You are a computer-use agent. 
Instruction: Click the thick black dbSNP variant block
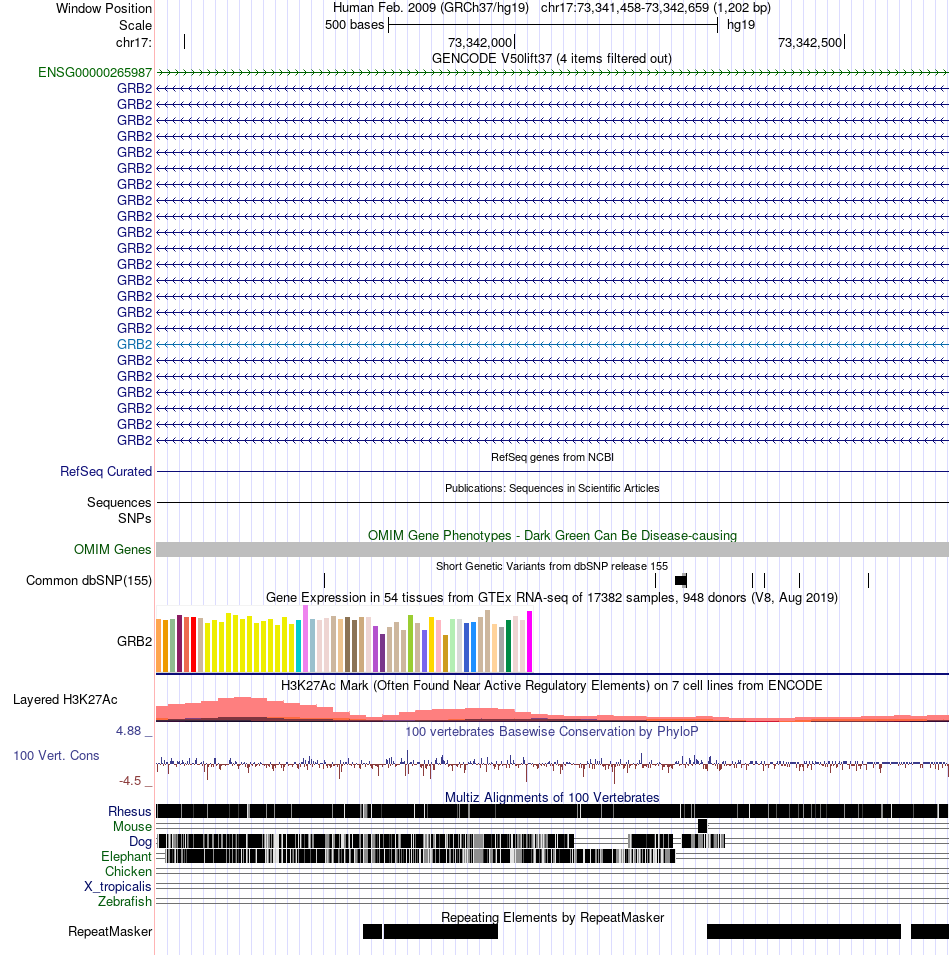click(x=681, y=580)
